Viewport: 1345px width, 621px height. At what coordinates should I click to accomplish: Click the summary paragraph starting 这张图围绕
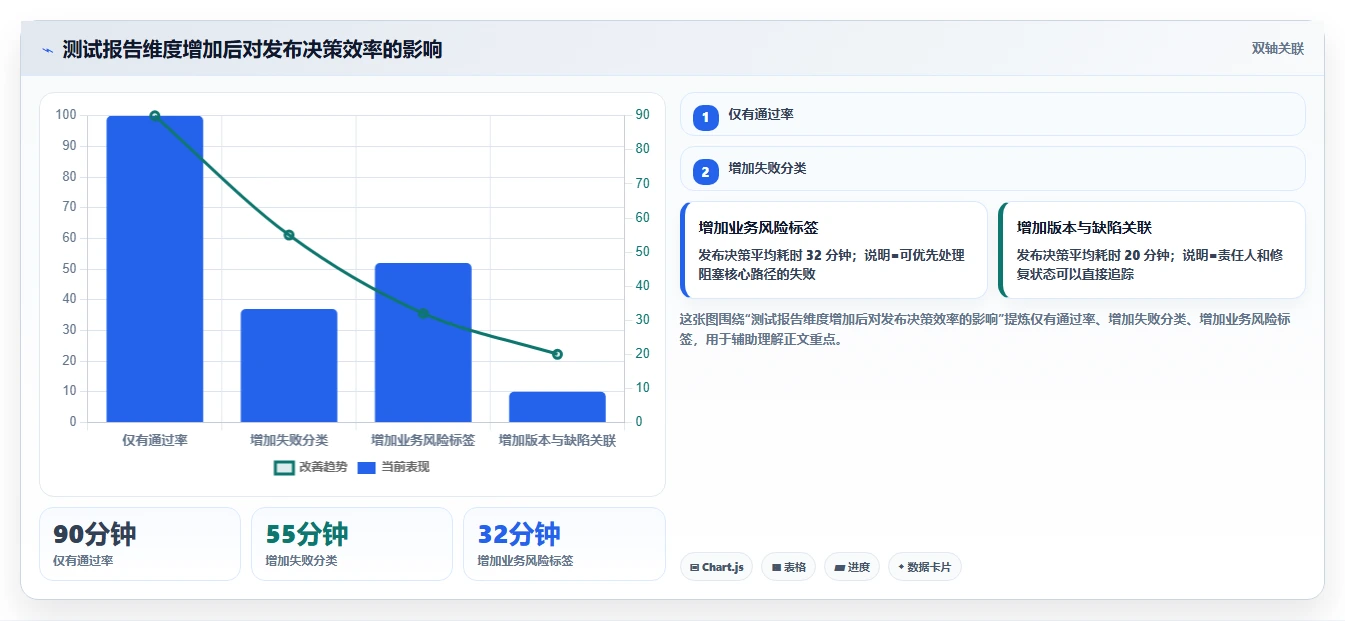point(985,329)
